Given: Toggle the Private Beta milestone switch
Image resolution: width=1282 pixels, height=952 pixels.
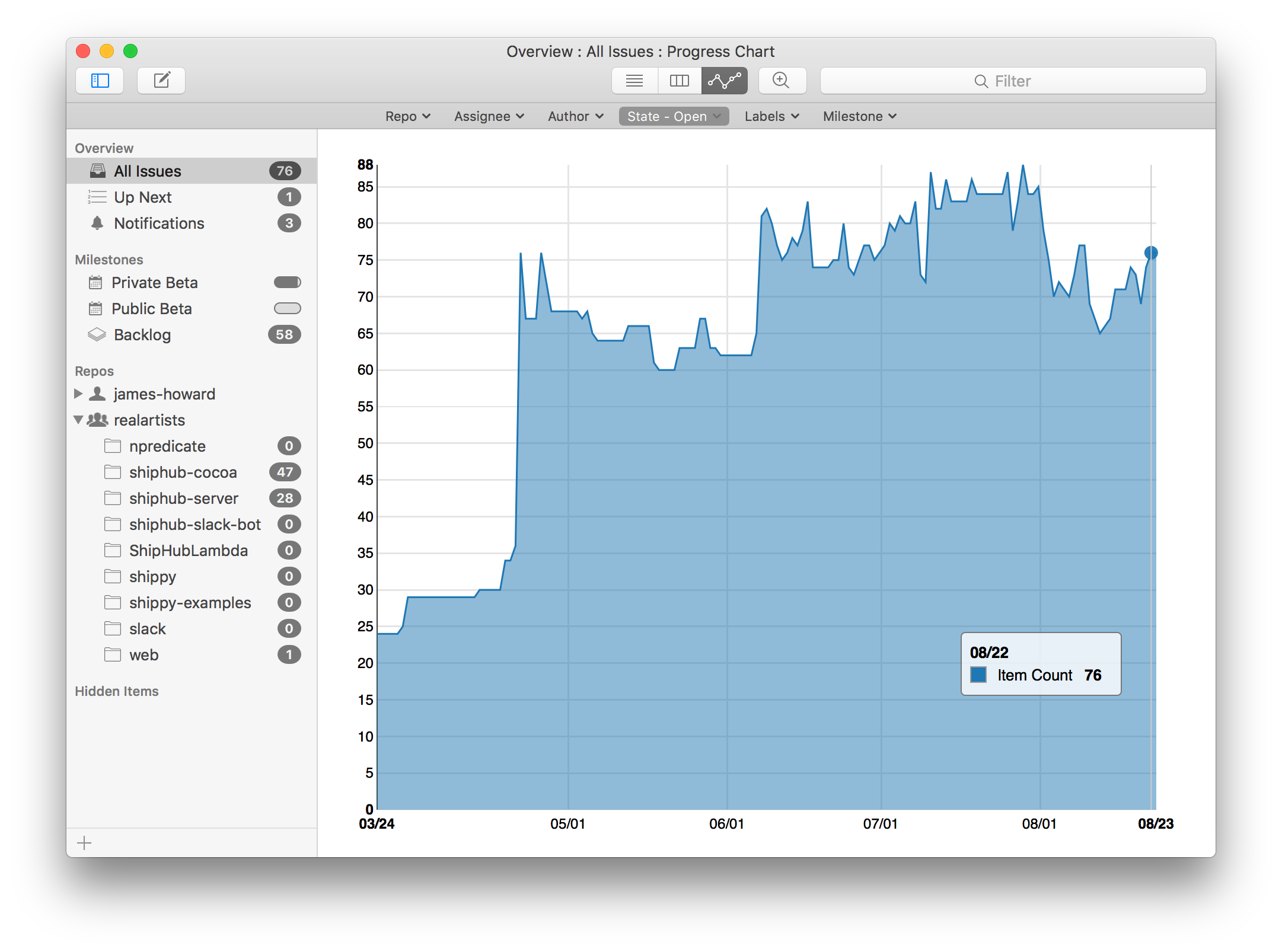Looking at the screenshot, I should pyautogui.click(x=287, y=283).
